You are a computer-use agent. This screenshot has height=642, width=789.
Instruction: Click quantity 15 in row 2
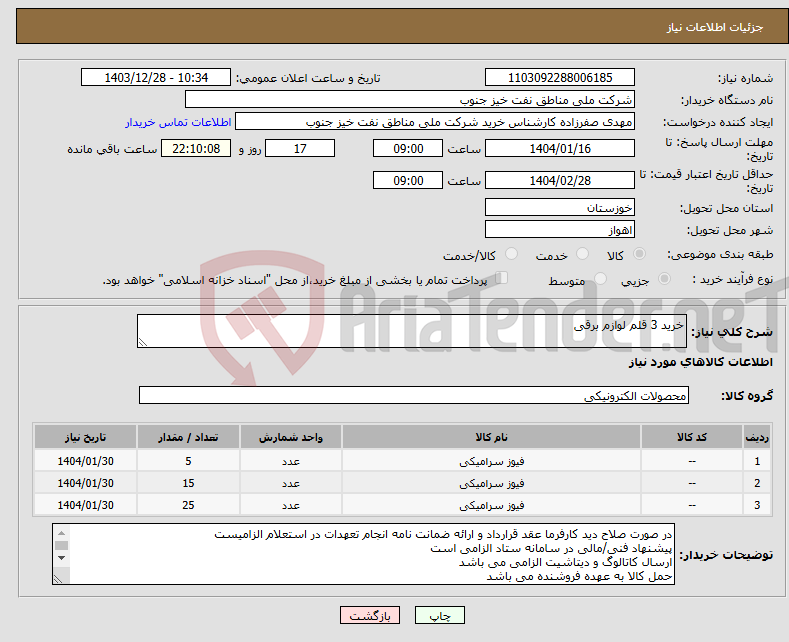[x=188, y=483]
